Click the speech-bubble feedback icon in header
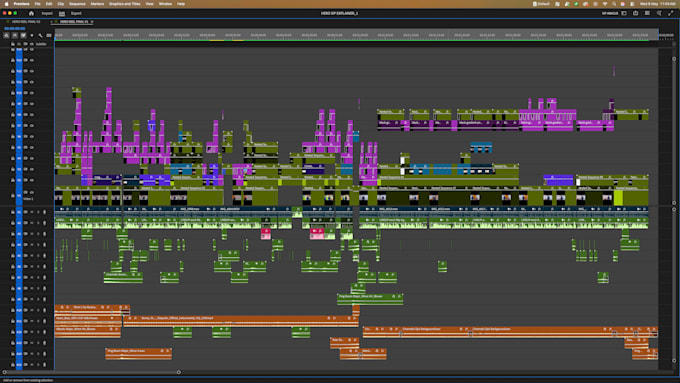This screenshot has width=680, height=383. [659, 13]
